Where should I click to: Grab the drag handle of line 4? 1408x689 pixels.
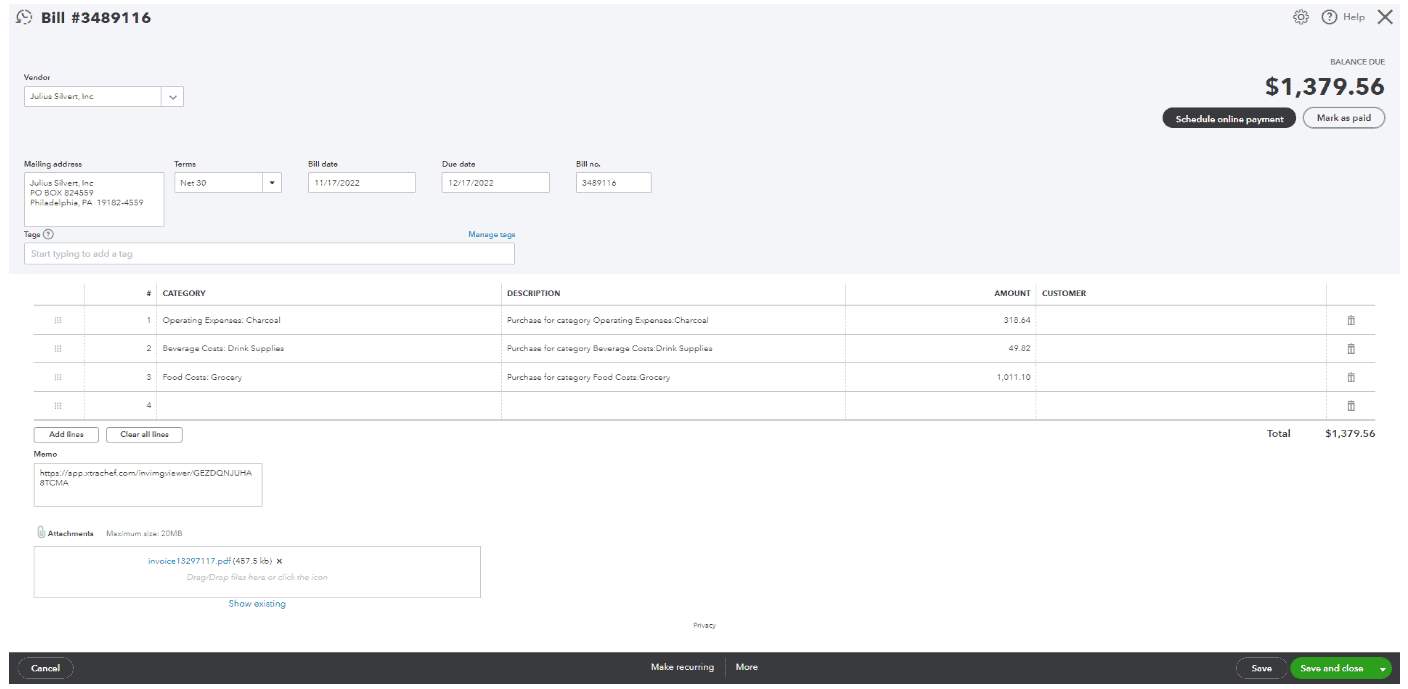pos(58,405)
